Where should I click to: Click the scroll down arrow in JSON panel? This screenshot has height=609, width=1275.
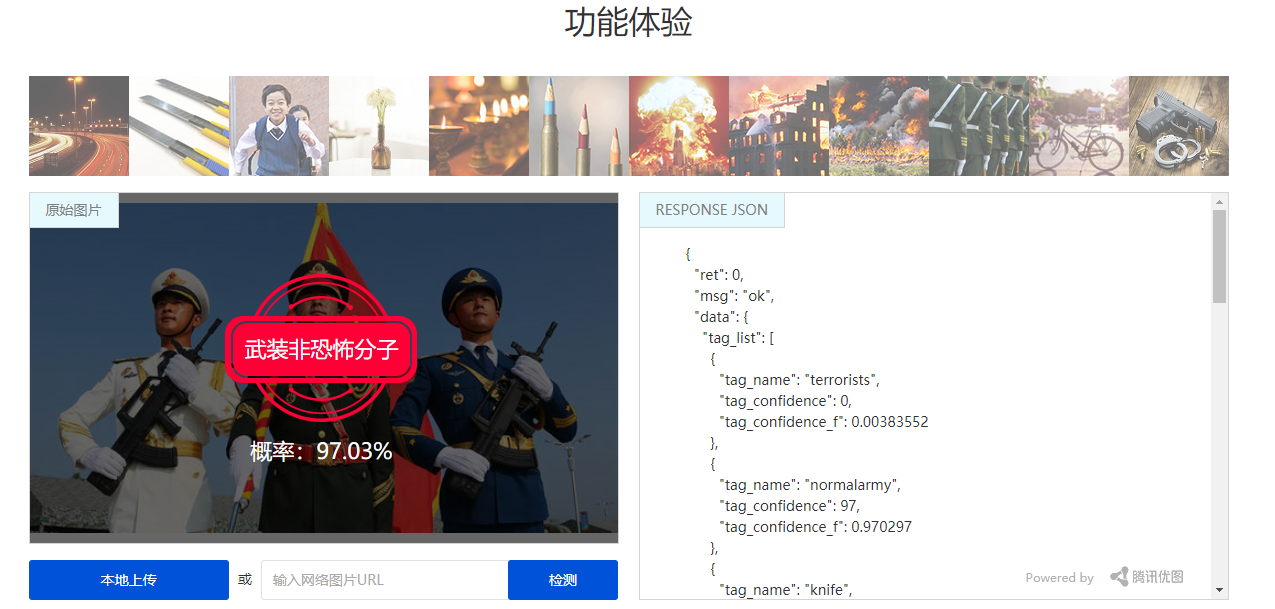1219,590
